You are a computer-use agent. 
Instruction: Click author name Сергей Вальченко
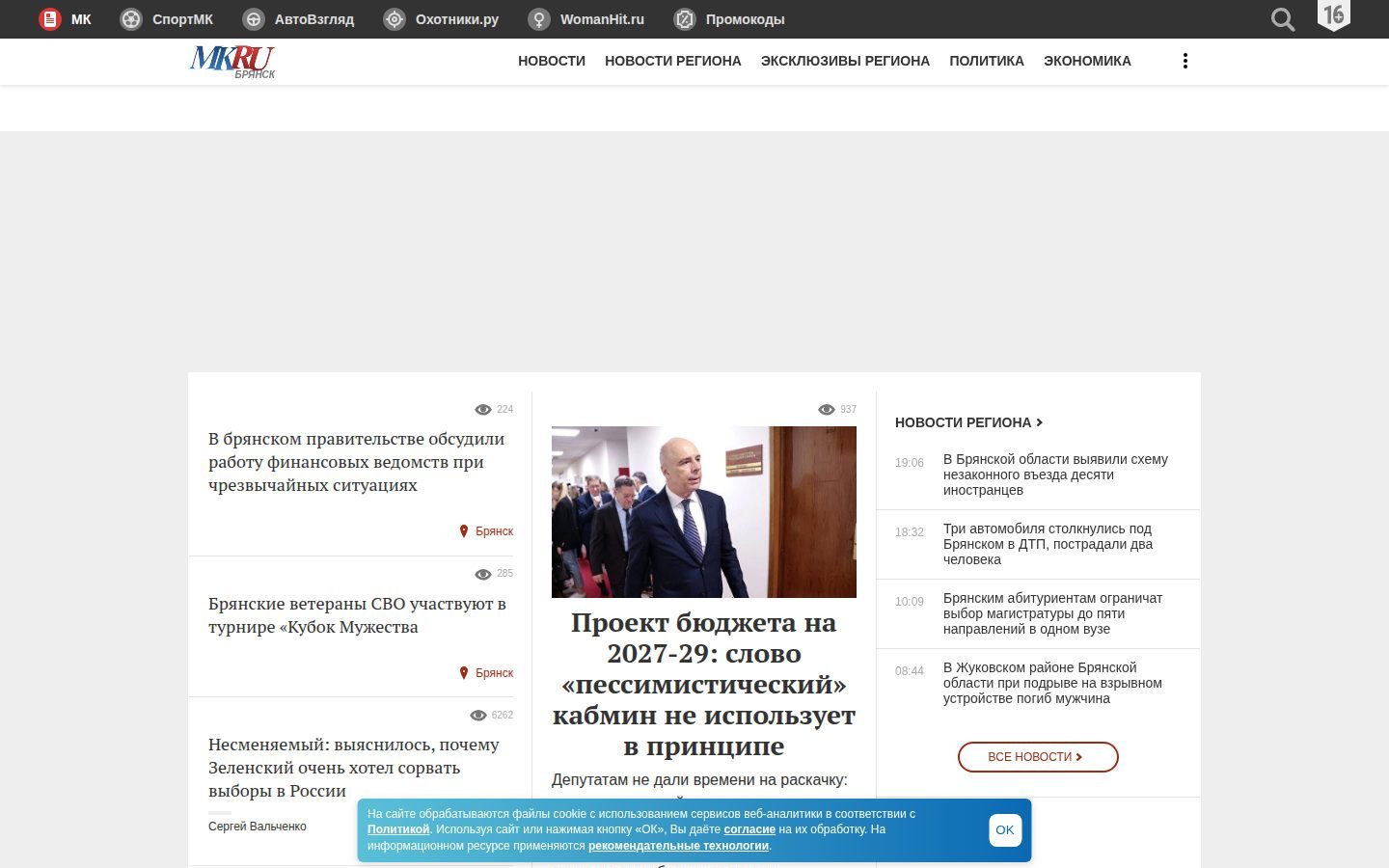[x=258, y=827]
